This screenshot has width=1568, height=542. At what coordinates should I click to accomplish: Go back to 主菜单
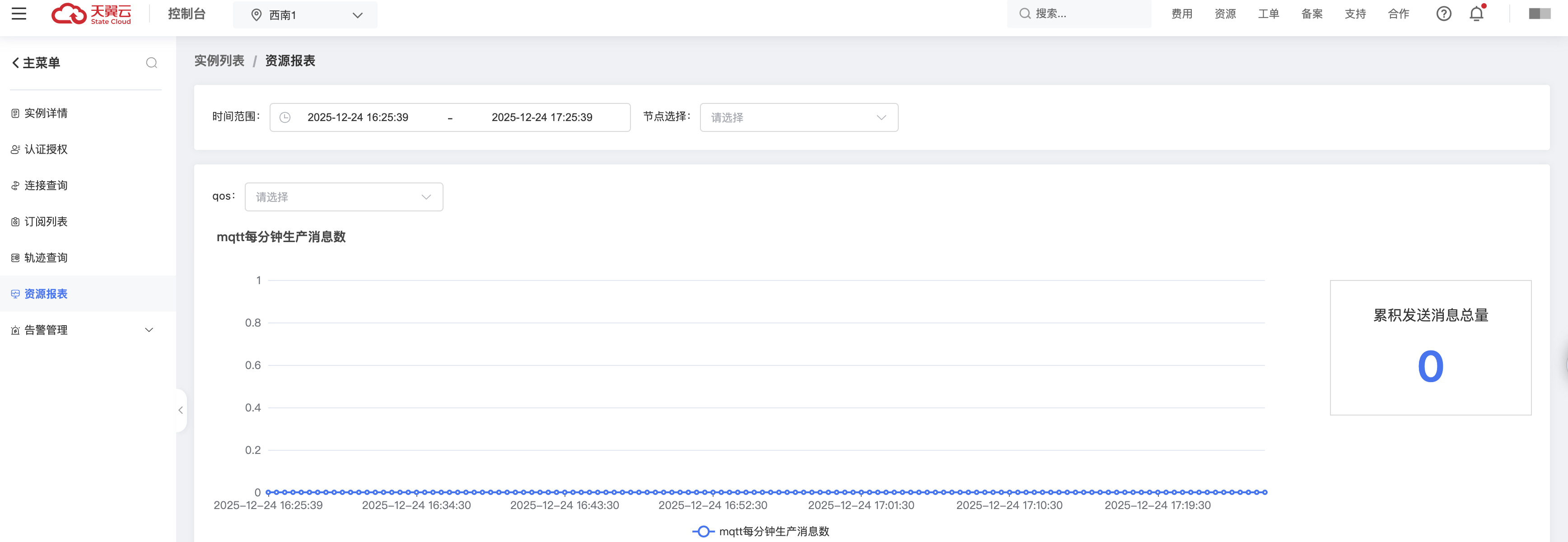point(36,63)
